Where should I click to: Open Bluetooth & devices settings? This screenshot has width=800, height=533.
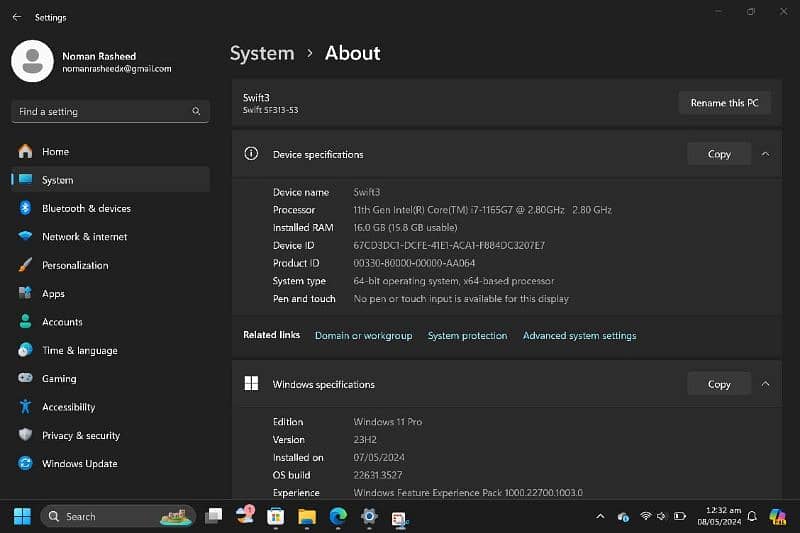pyautogui.click(x=86, y=209)
